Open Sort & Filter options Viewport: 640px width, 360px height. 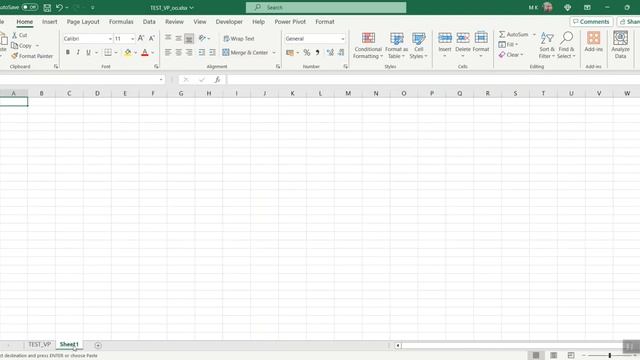pyautogui.click(x=547, y=46)
